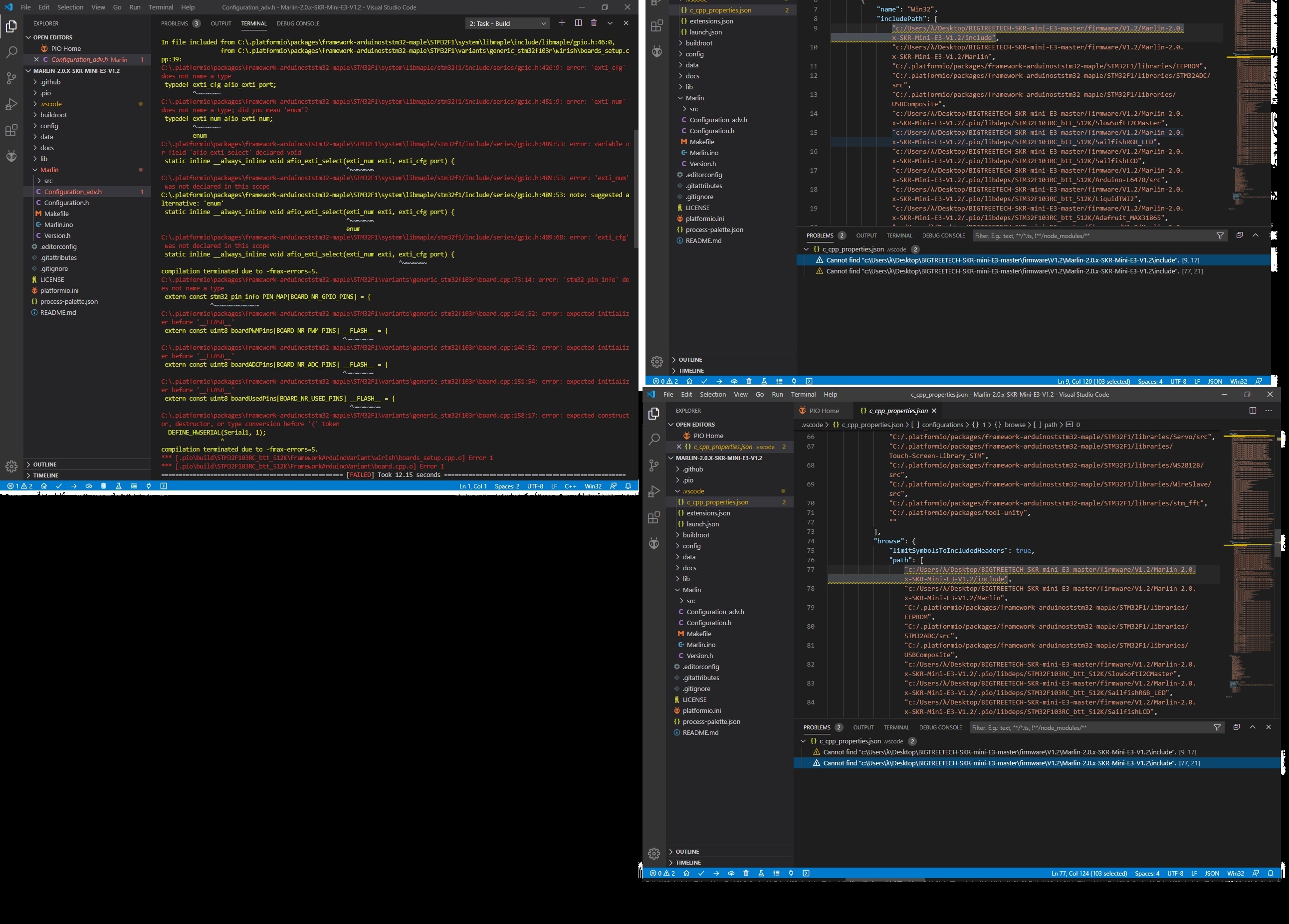1289x924 pixels.
Task: Open Selection menu in bottom-right window
Action: pos(713,394)
